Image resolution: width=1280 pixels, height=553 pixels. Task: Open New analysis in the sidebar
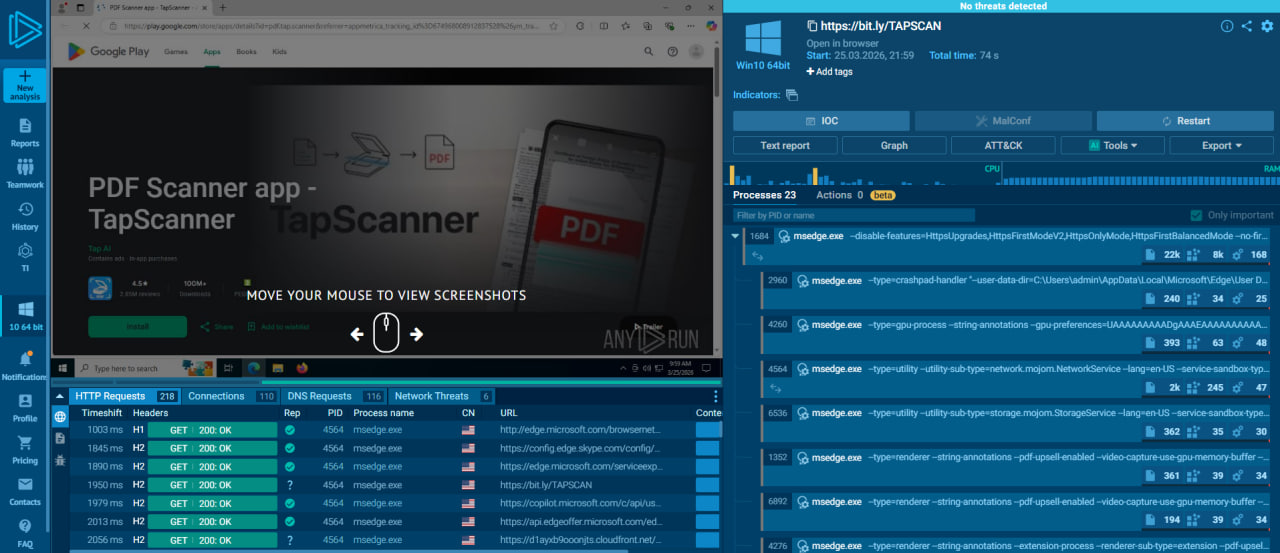pos(24,85)
